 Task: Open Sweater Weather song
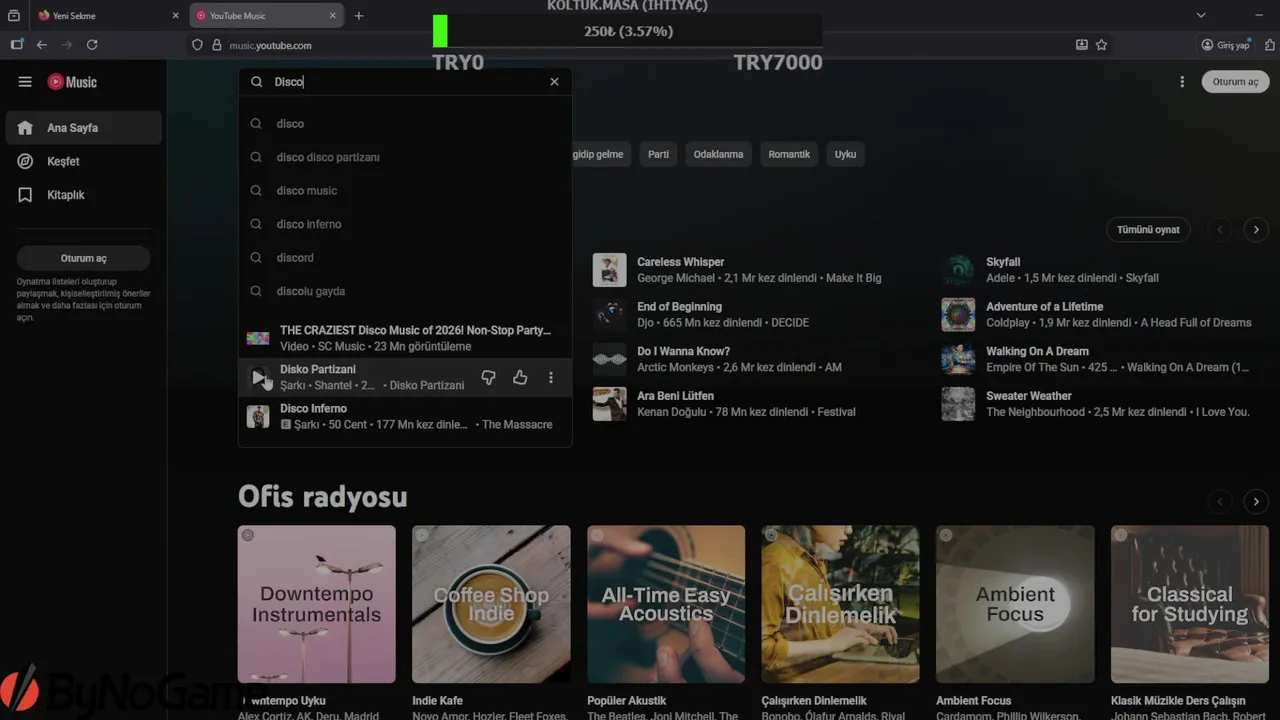coord(1029,396)
